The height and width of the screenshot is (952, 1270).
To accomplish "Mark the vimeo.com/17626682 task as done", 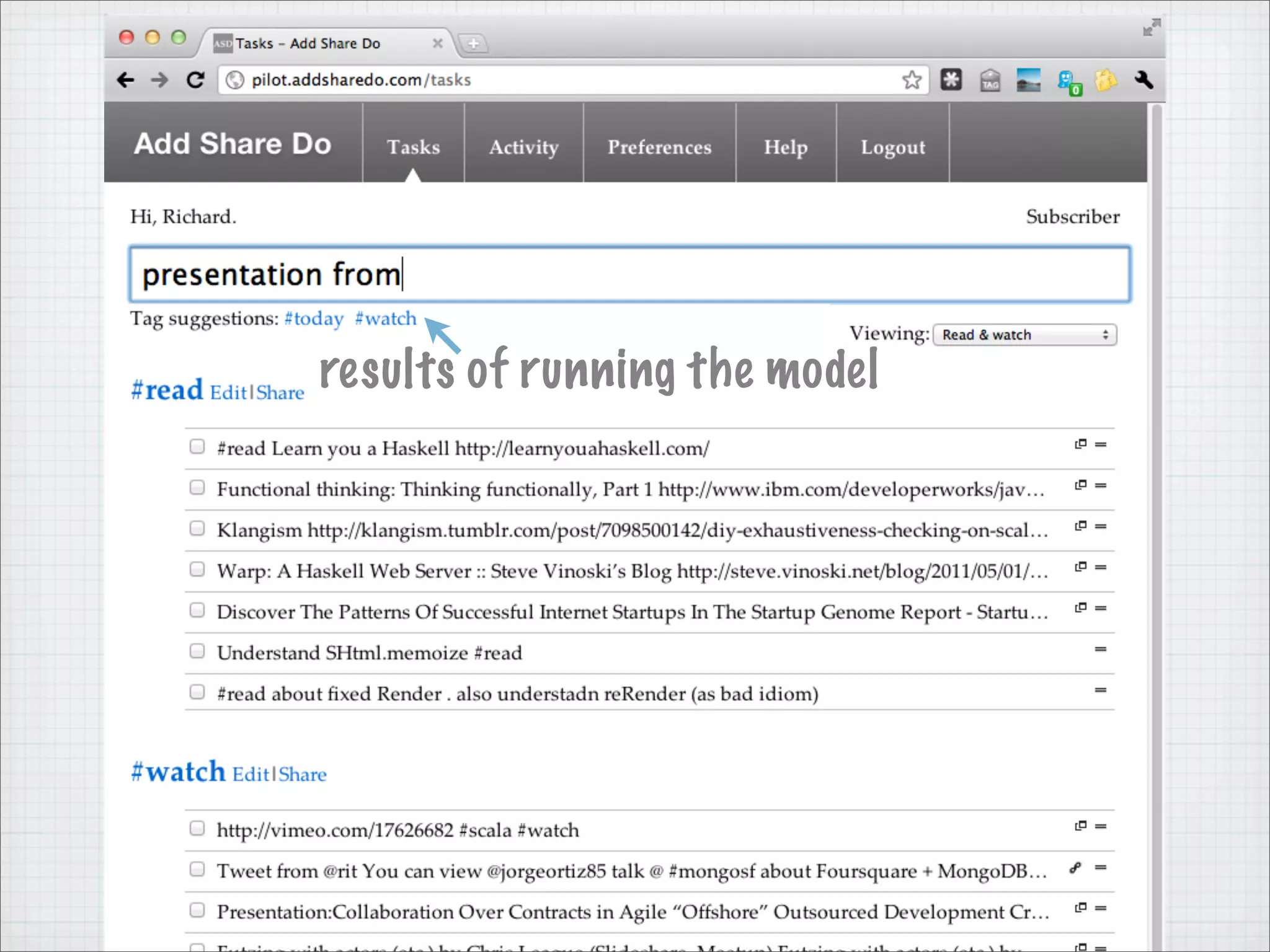I will [197, 829].
